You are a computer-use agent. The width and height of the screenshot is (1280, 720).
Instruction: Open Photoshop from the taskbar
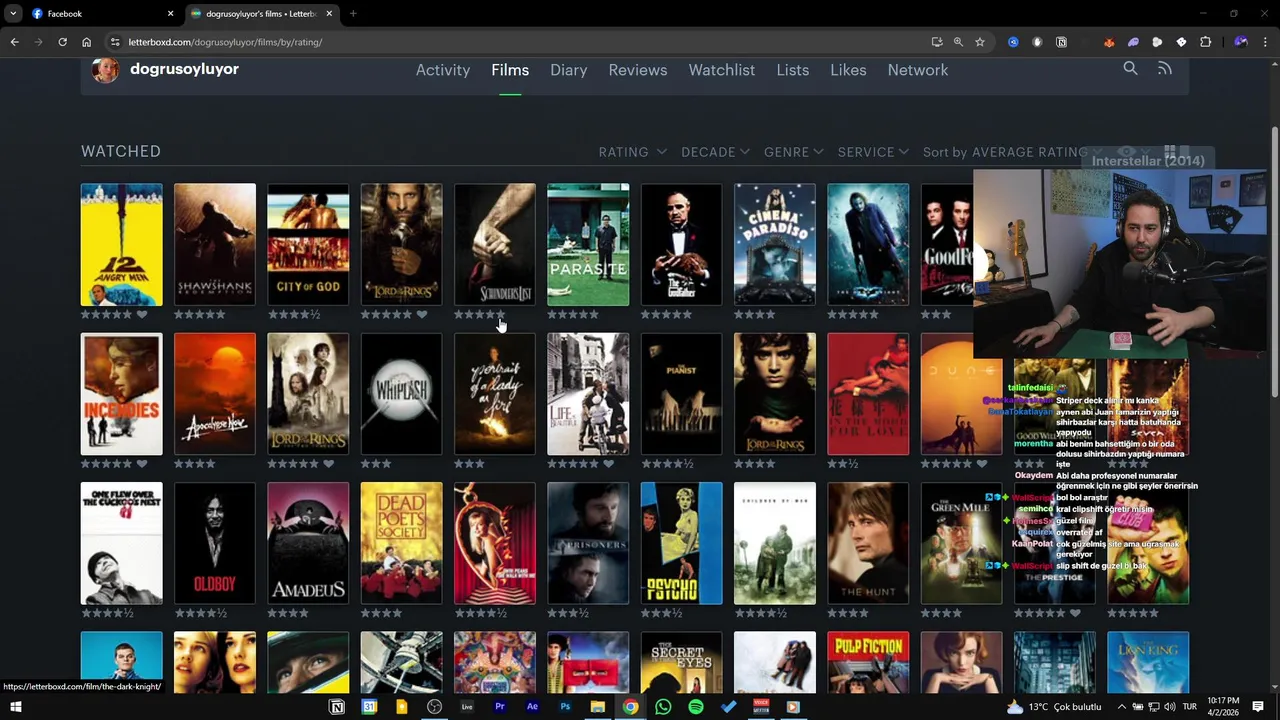(565, 707)
